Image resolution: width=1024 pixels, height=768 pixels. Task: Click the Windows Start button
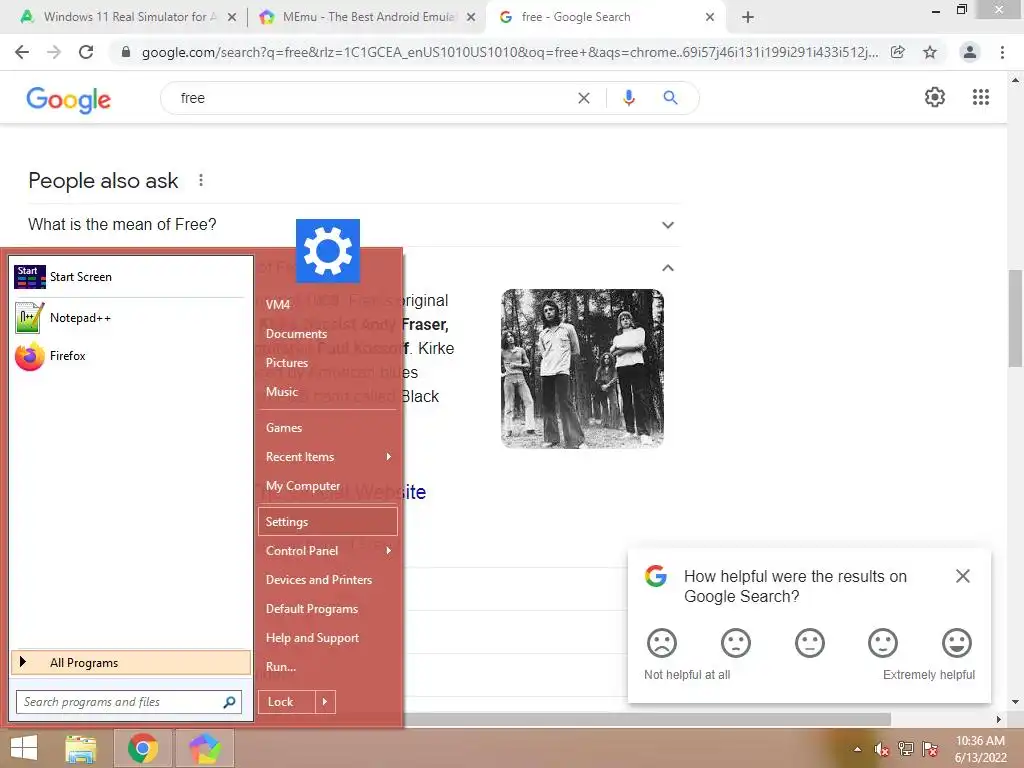[x=24, y=748]
